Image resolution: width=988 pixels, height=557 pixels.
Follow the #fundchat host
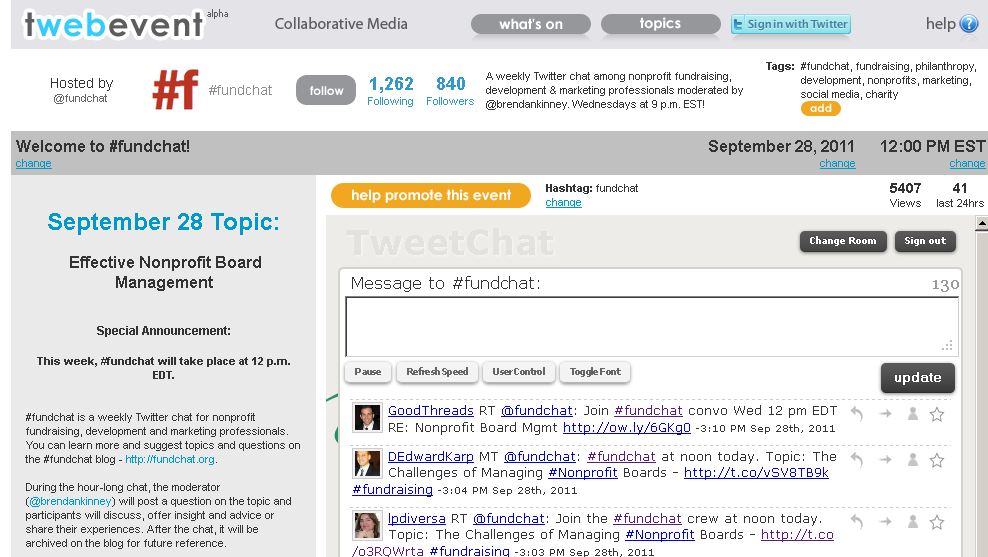coord(326,90)
